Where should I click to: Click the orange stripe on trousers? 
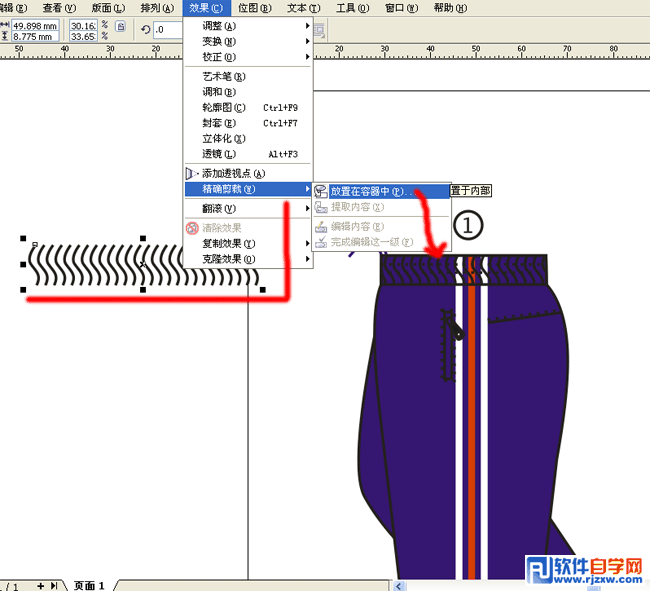coord(471,431)
